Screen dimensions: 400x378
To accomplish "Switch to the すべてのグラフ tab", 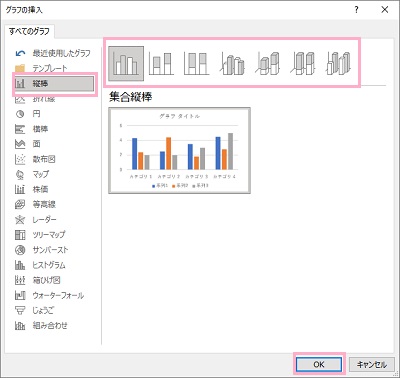I will point(29,32).
